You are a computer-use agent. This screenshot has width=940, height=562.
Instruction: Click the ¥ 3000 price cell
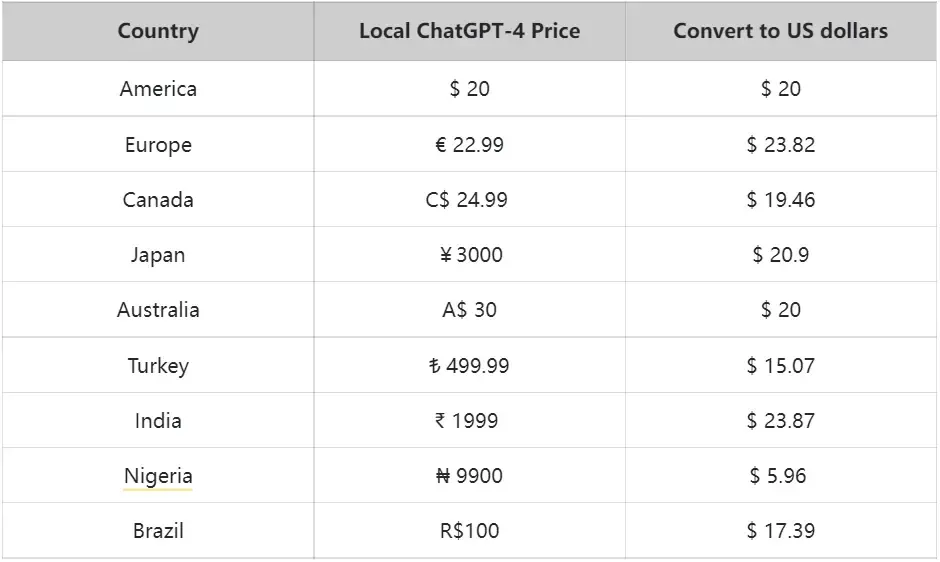(x=470, y=255)
